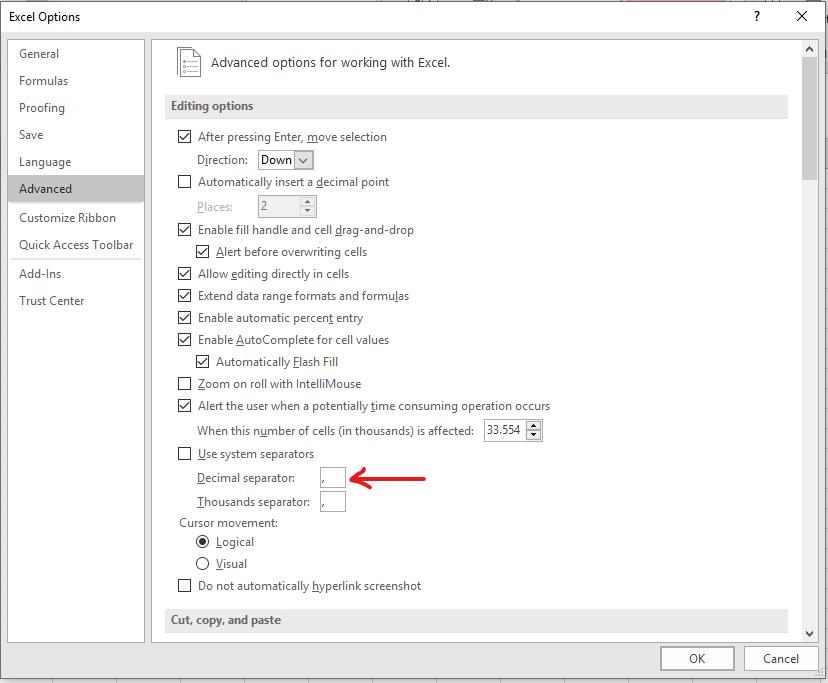Screen dimensions: 828x683
Task: Click the Cancel button
Action: (x=781, y=658)
